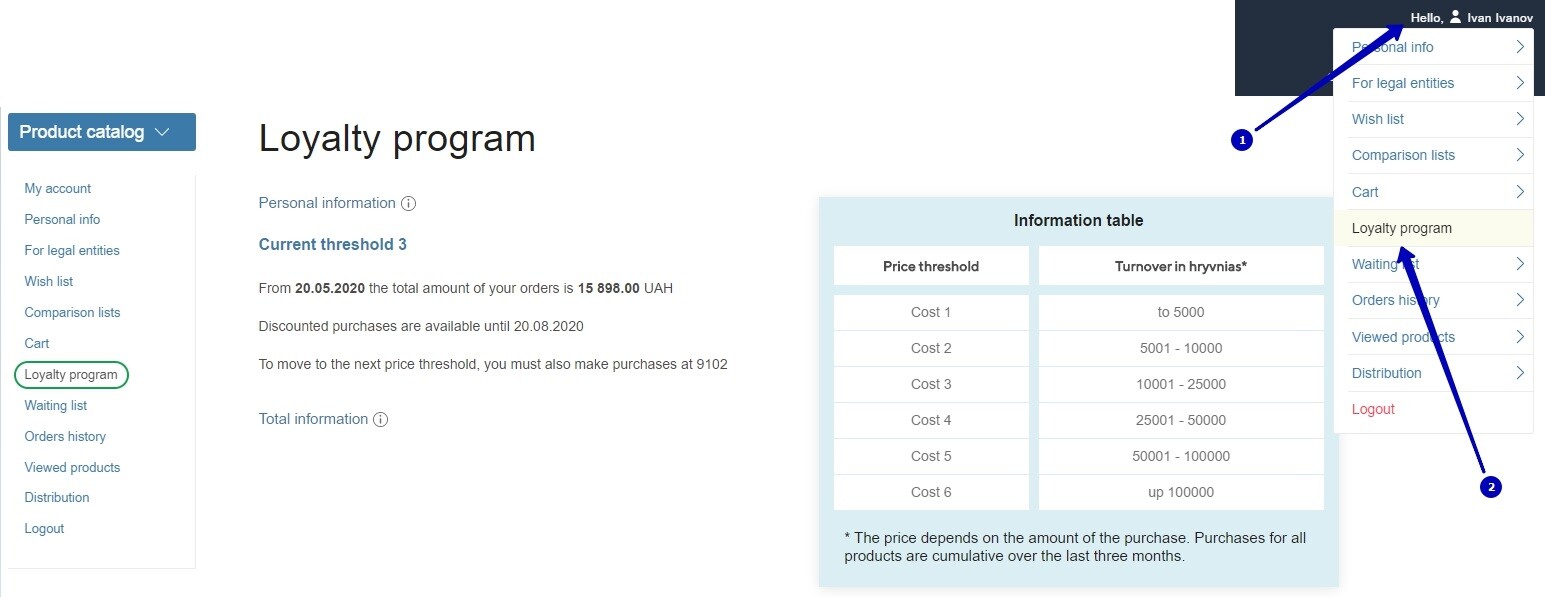Click the chevron beside Distribution in dropdown menu
Image resolution: width=1545 pixels, height=597 pixels.
coord(1519,373)
